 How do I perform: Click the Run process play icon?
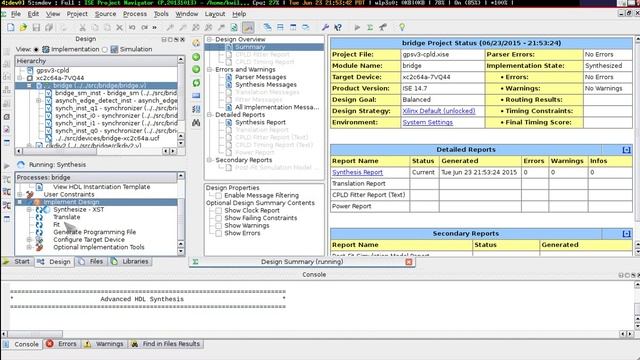tap(357, 27)
